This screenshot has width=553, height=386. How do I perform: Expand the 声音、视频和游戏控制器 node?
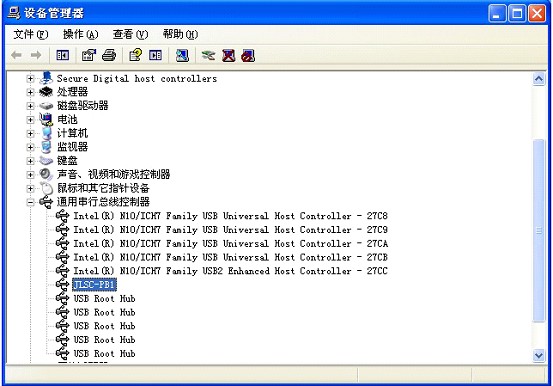(30, 175)
